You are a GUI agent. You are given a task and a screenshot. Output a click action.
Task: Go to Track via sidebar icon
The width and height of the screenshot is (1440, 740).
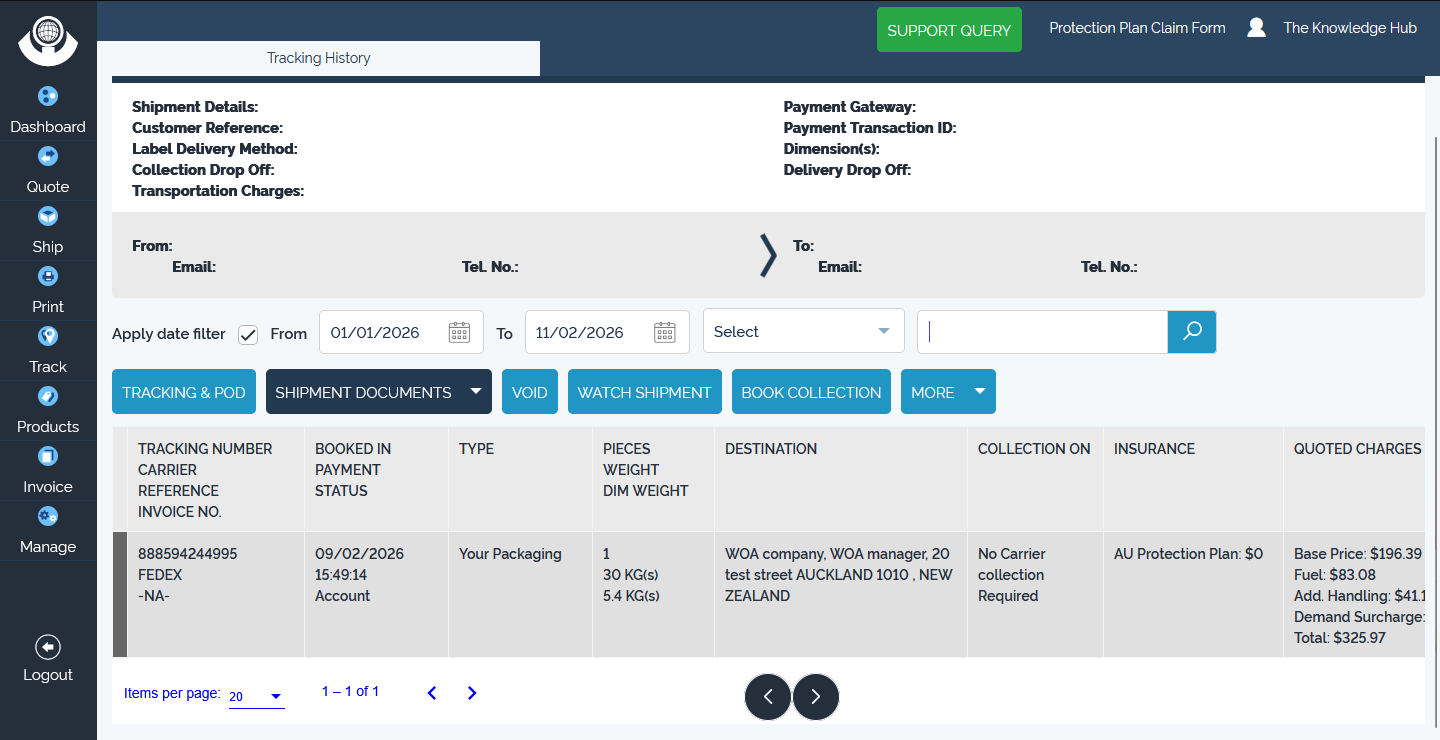48,337
